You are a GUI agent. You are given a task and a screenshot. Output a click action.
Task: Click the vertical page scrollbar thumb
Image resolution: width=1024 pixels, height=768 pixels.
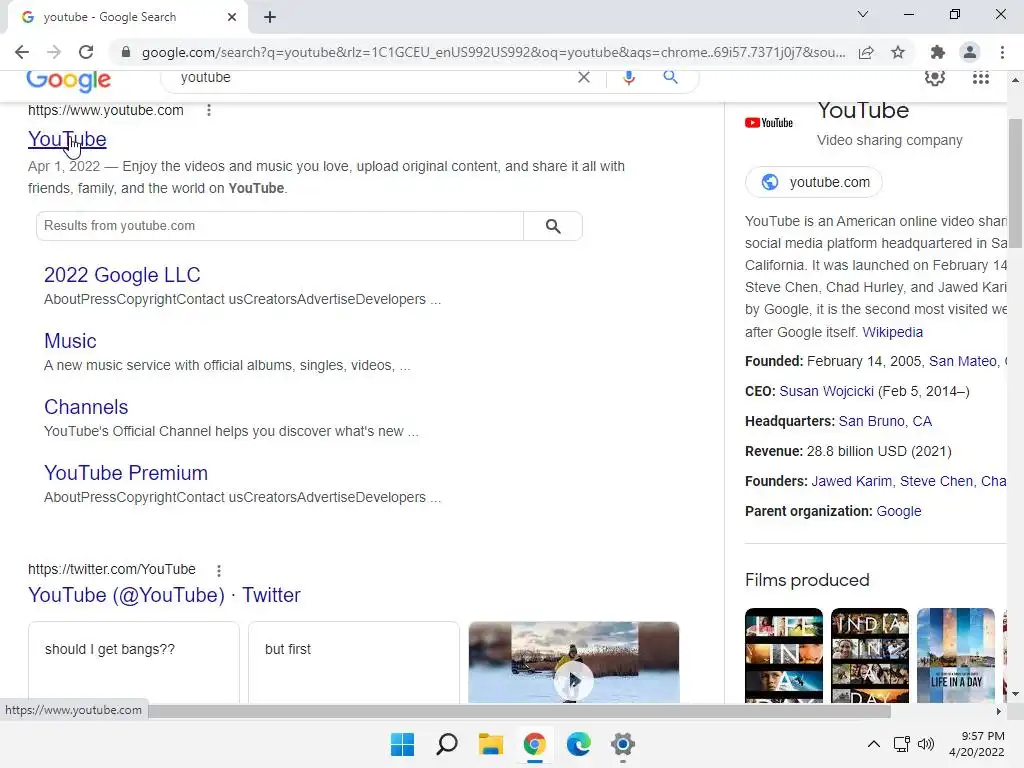(1015, 182)
